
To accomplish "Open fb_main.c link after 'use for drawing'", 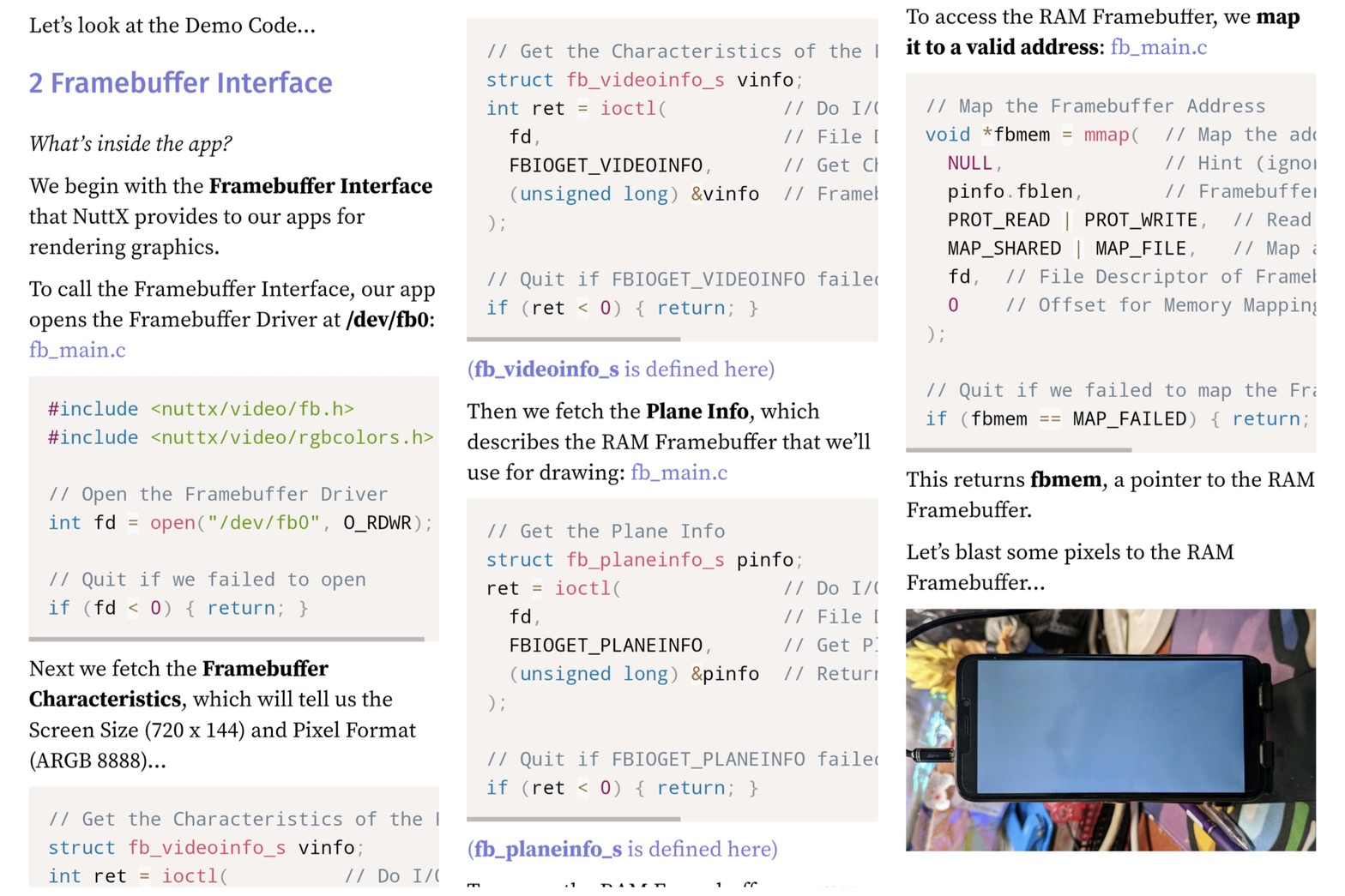I will (679, 472).
